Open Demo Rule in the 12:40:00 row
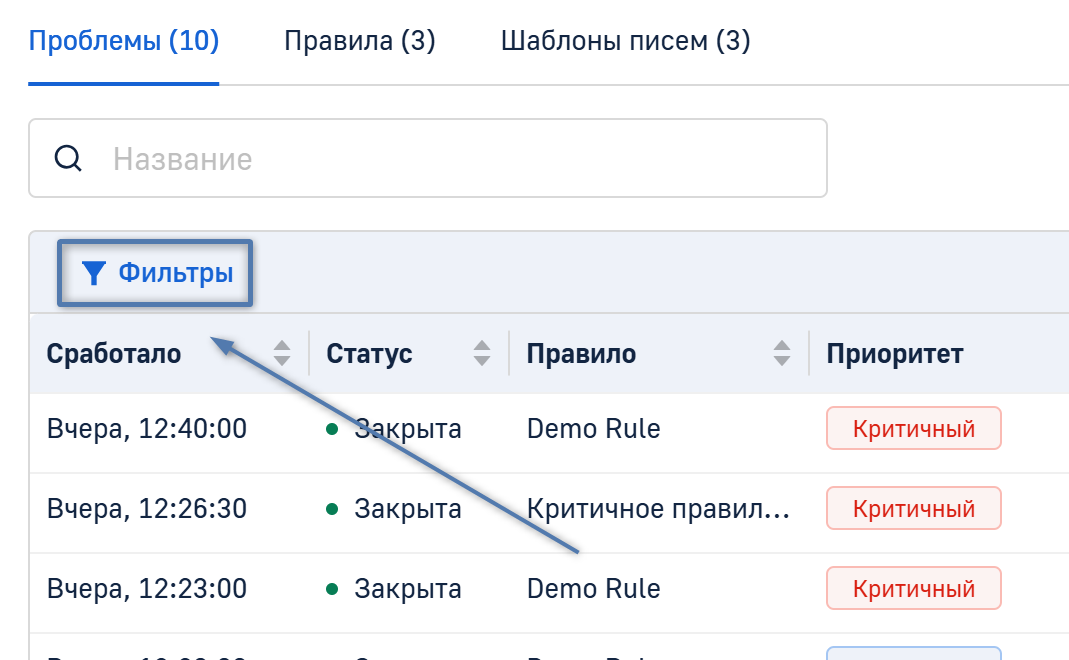Image resolution: width=1069 pixels, height=660 pixels. click(593, 429)
